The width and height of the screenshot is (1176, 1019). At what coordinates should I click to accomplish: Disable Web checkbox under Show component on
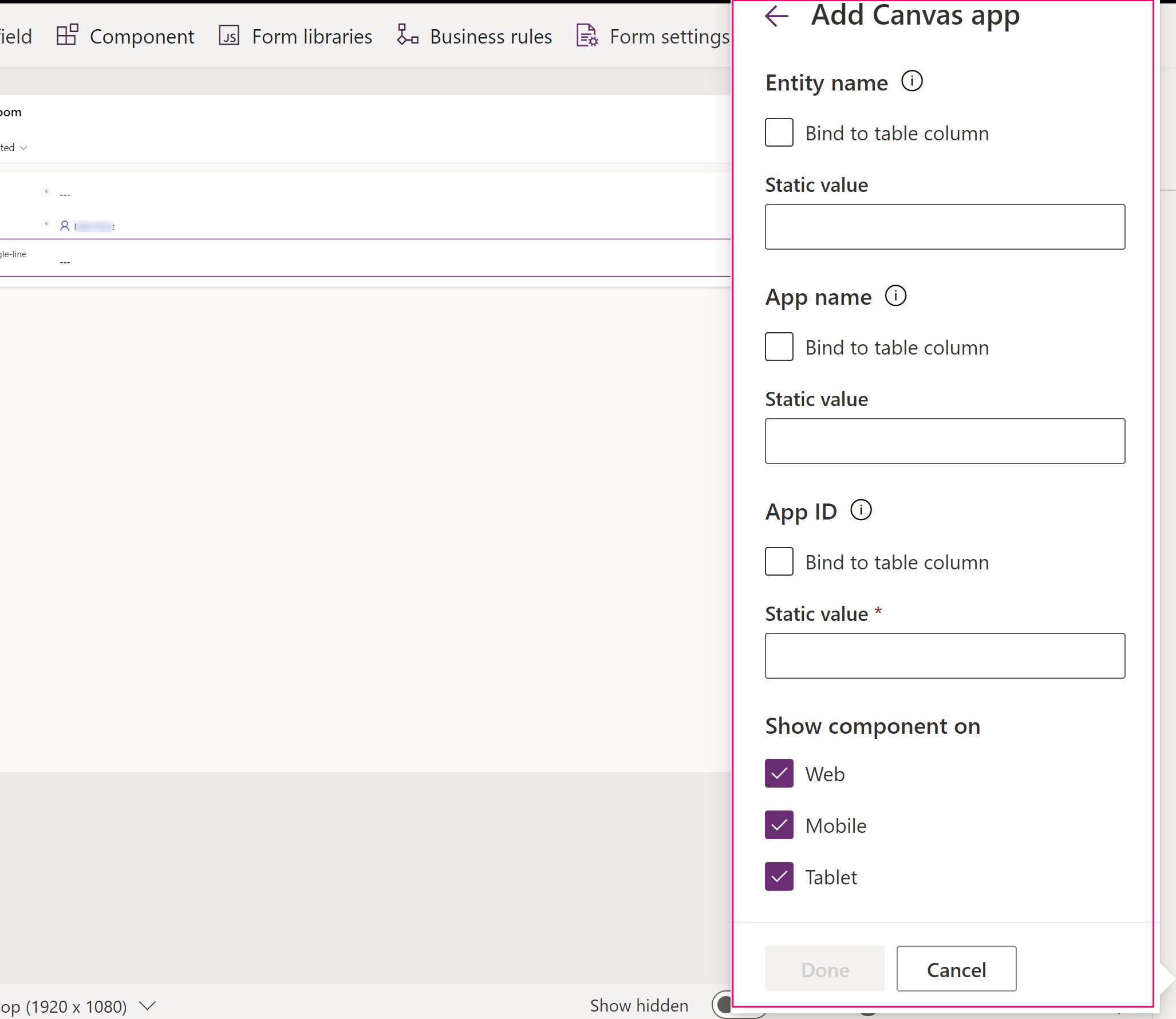click(780, 773)
